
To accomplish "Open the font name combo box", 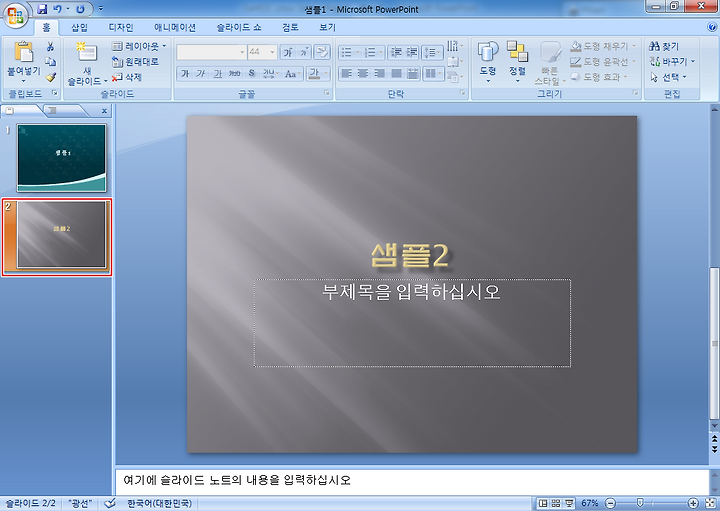I will coord(212,52).
